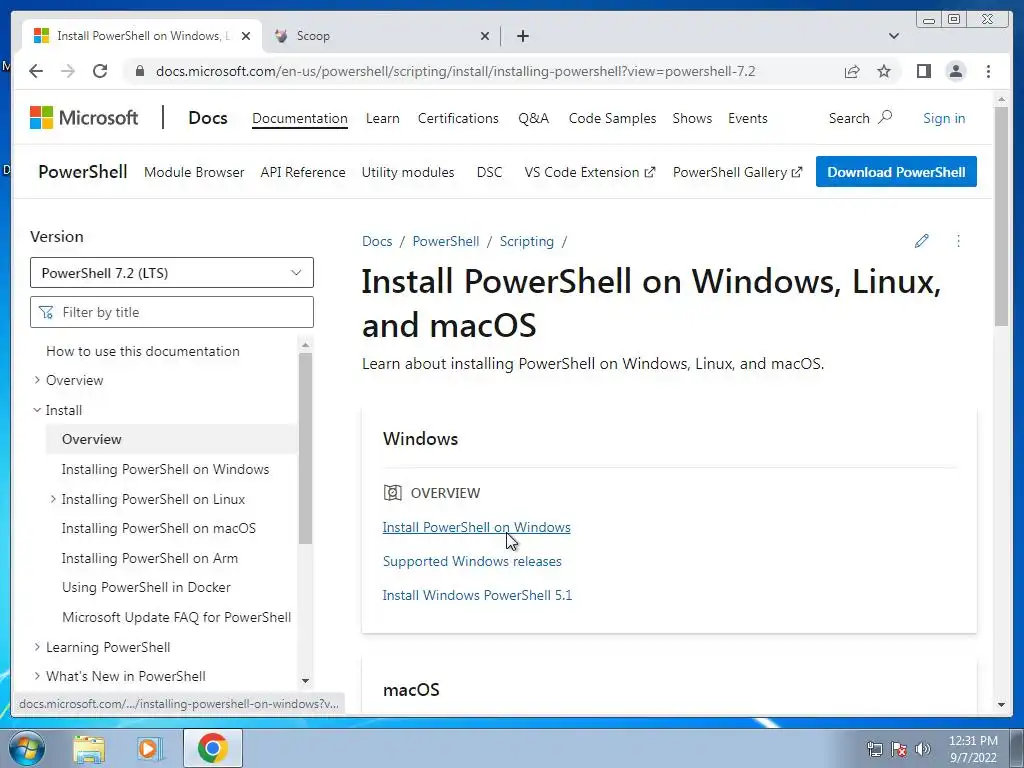Click the page scrollbar down arrow
The height and width of the screenshot is (768, 1024).
(x=1001, y=705)
